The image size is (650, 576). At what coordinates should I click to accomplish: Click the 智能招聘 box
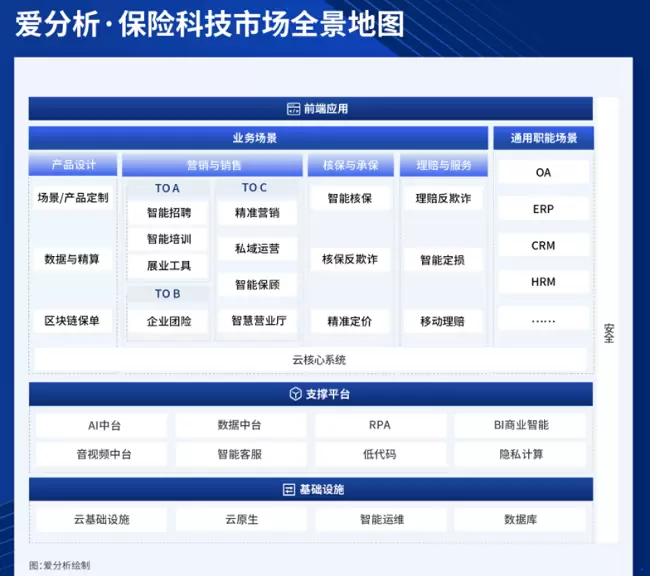coord(168,213)
